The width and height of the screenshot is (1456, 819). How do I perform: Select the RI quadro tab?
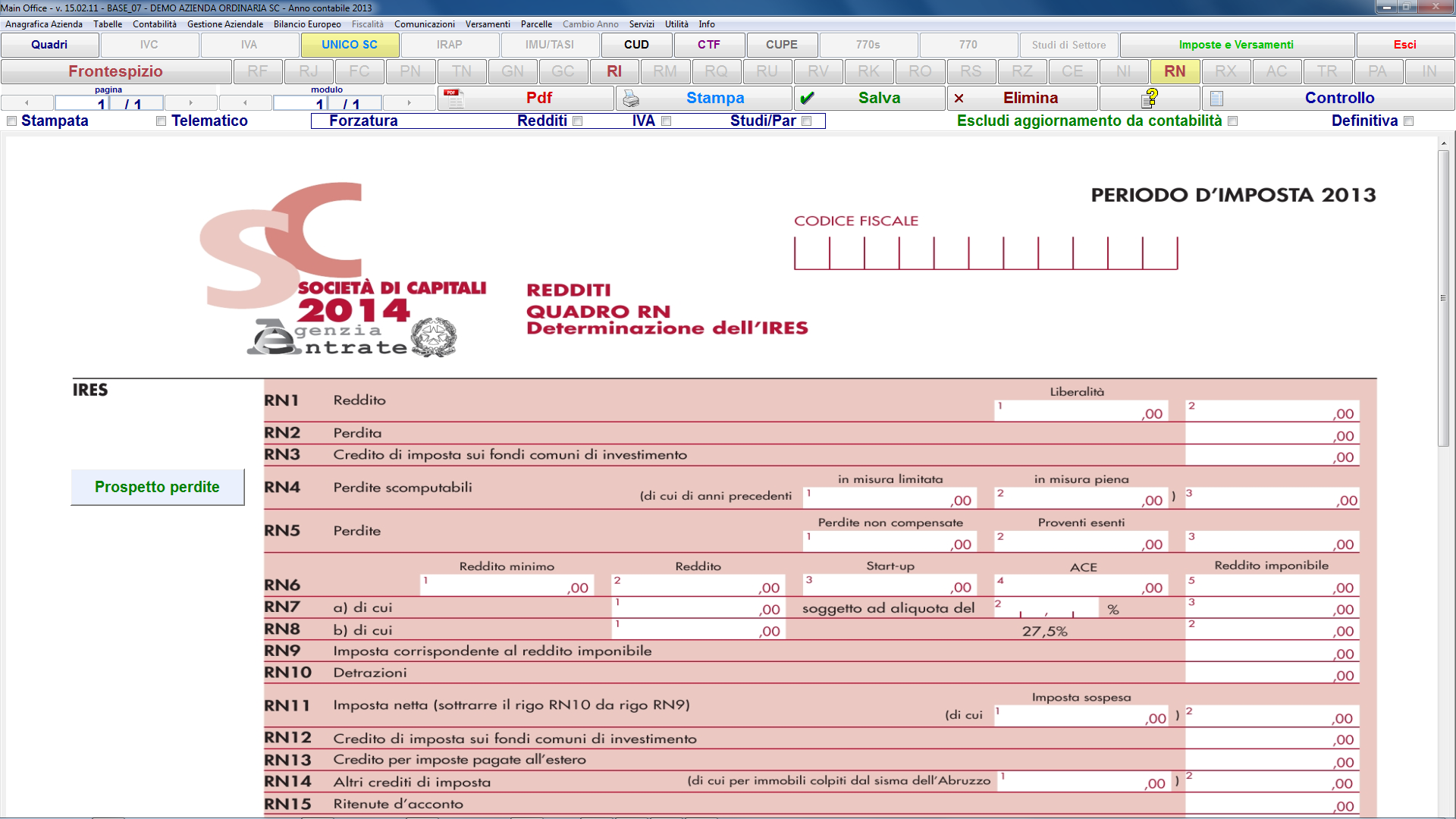tap(614, 71)
